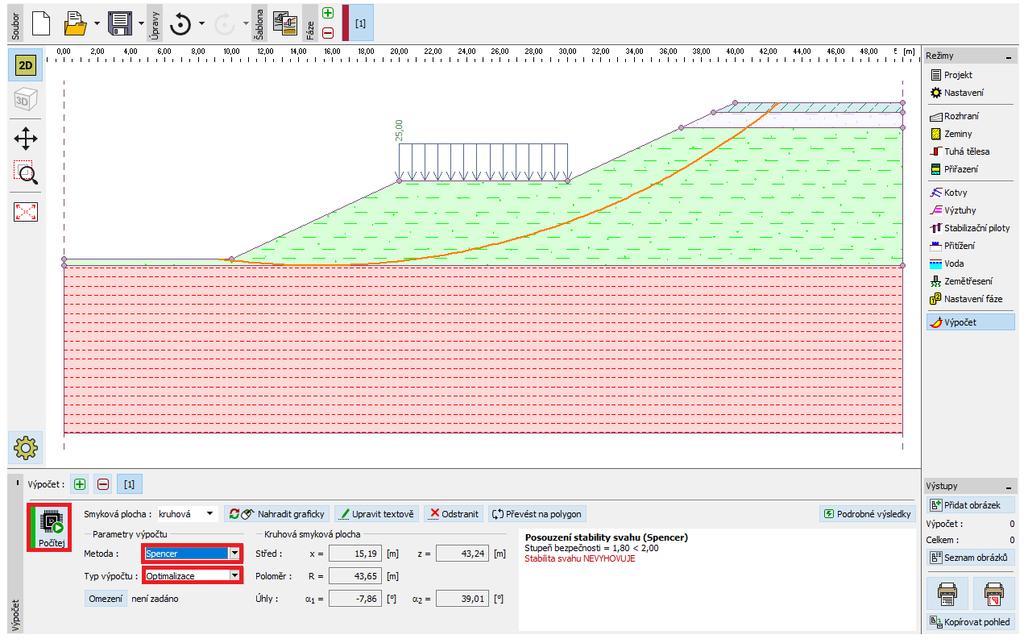
Task: Click Upravit textově button
Action: click(377, 514)
